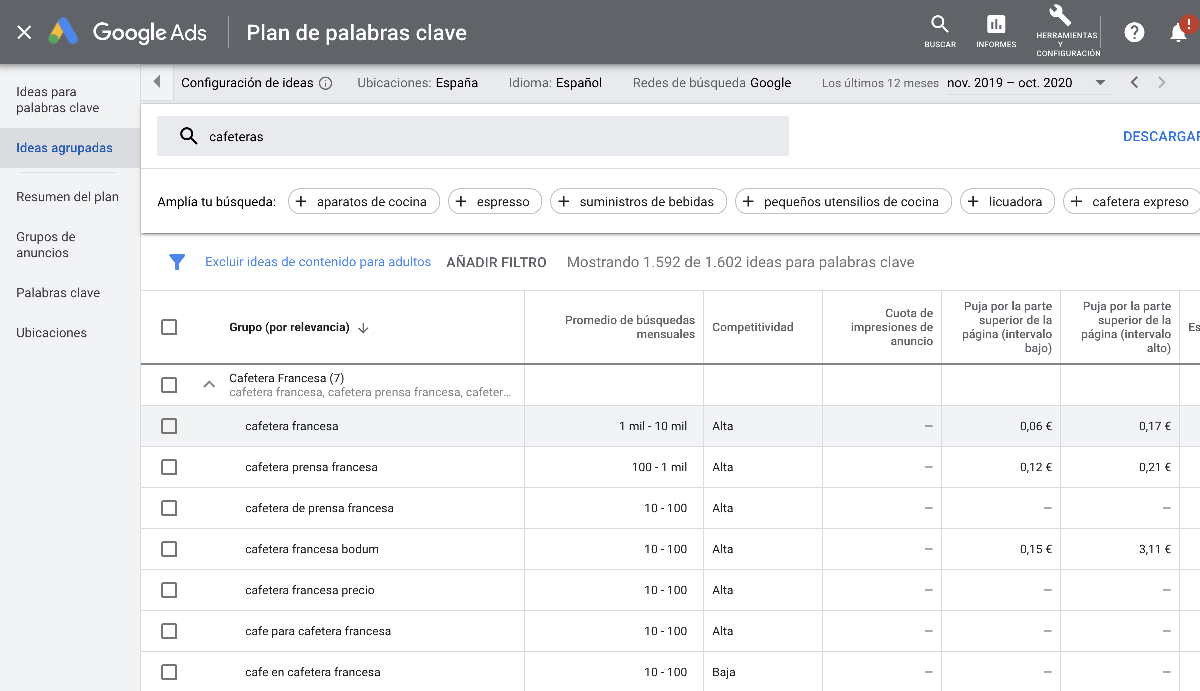This screenshot has width=1200, height=691.
Task: Click the Buscar magnifier icon in header
Action: (x=939, y=25)
